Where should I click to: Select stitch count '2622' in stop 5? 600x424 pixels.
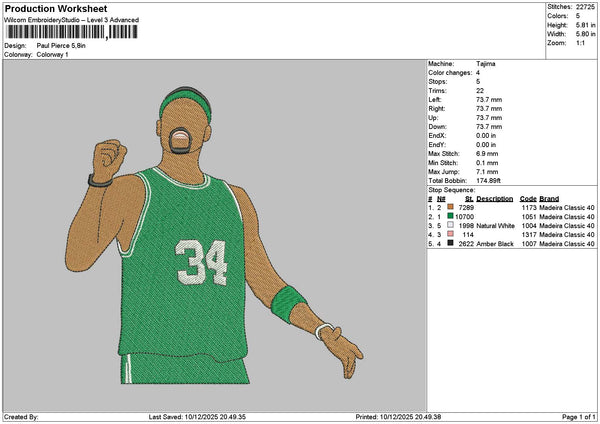point(466,244)
